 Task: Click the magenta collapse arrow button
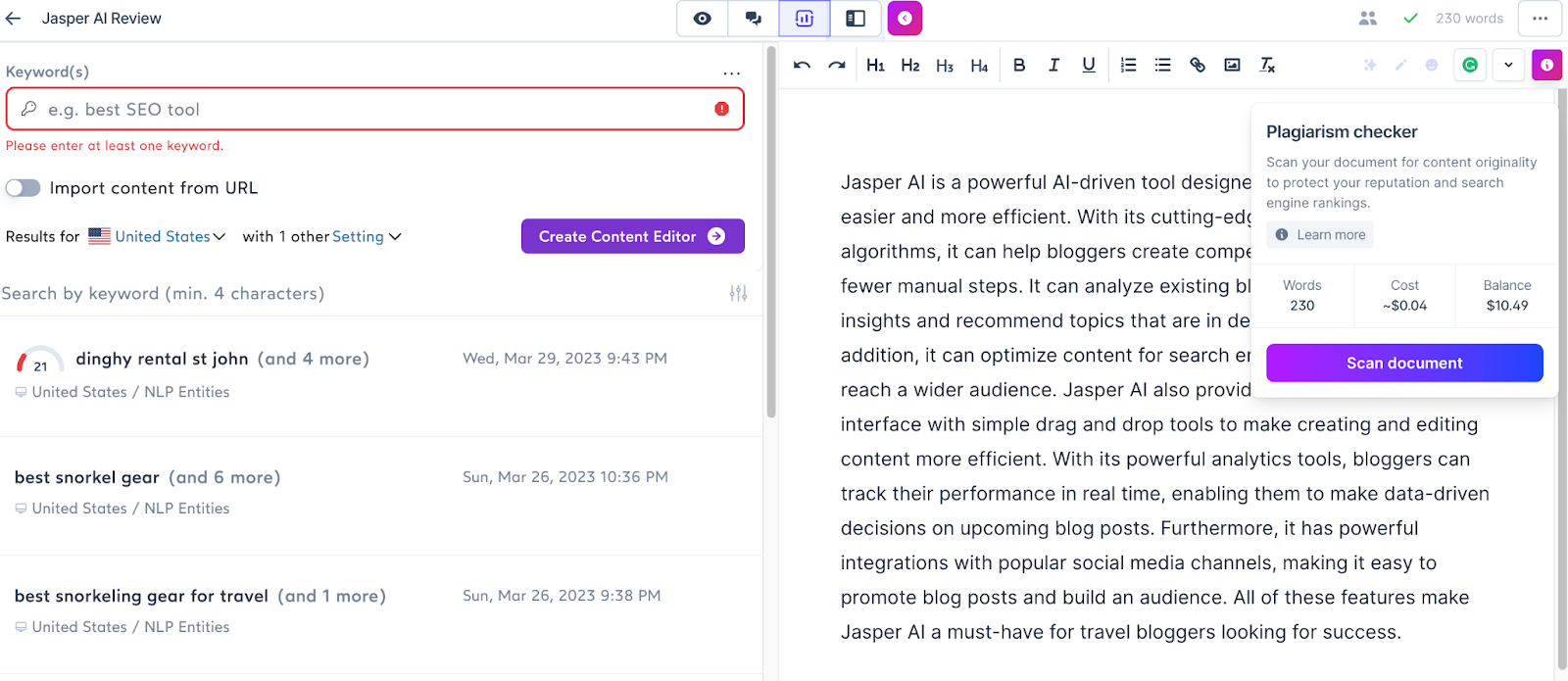pyautogui.click(x=905, y=19)
